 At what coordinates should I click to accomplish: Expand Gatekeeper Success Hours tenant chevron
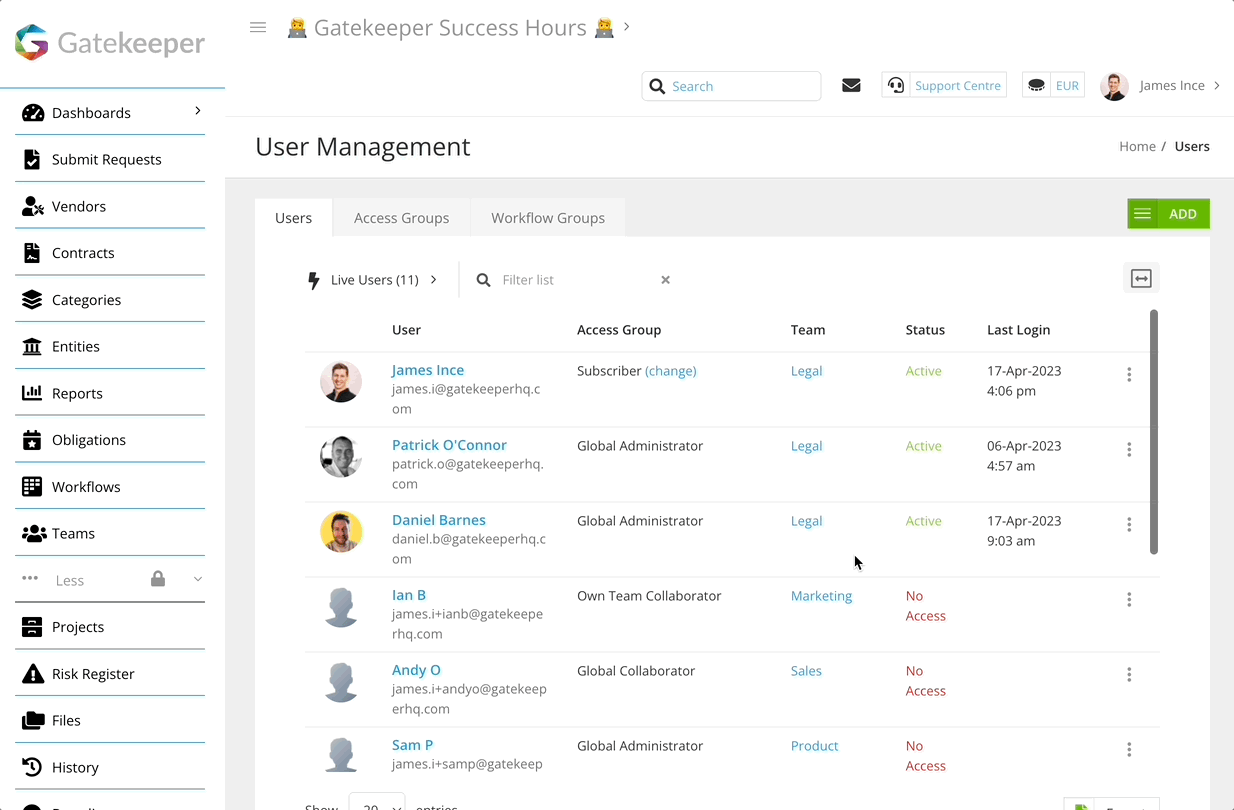click(627, 27)
